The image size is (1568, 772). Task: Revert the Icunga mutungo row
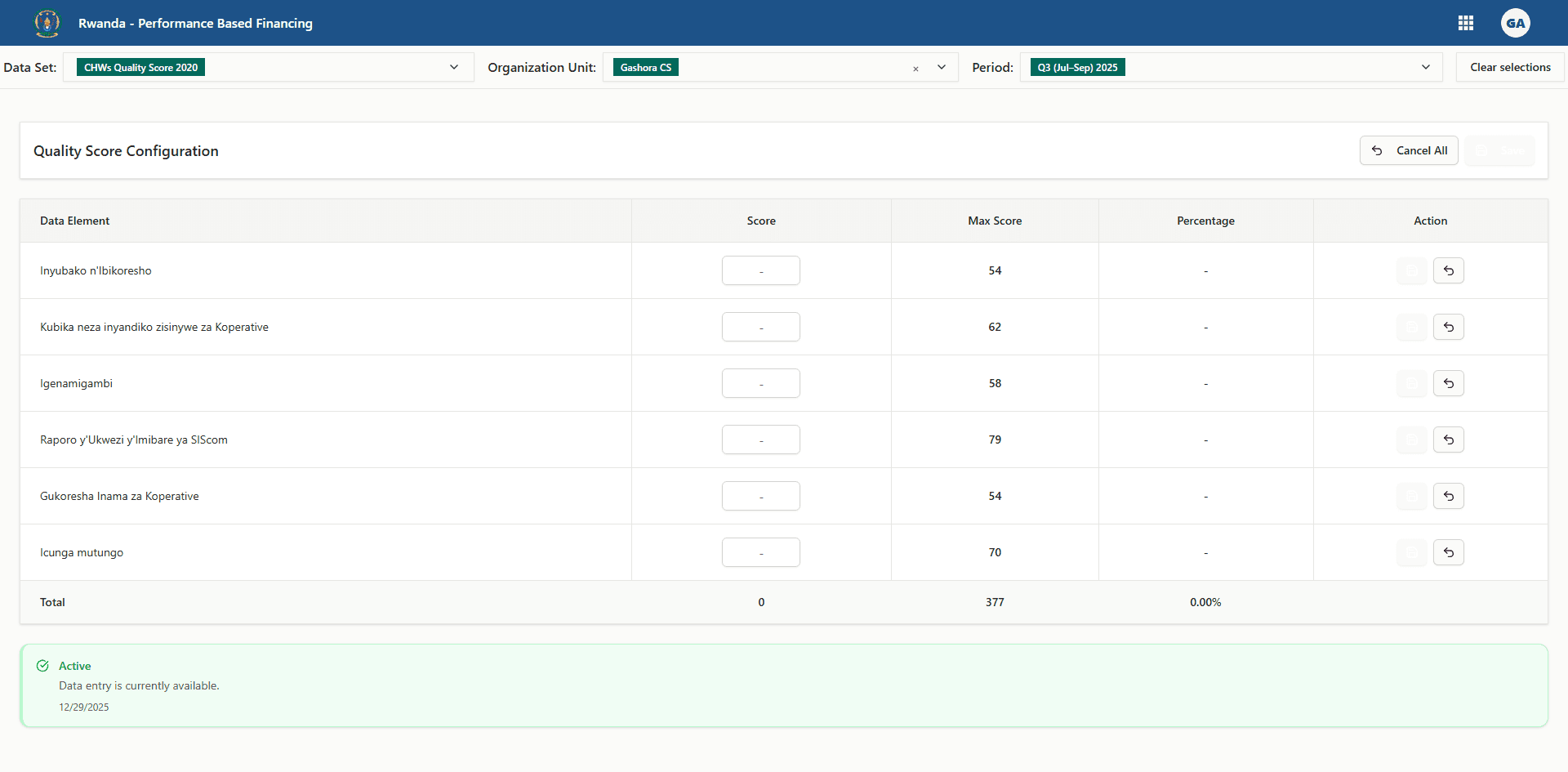(1448, 552)
